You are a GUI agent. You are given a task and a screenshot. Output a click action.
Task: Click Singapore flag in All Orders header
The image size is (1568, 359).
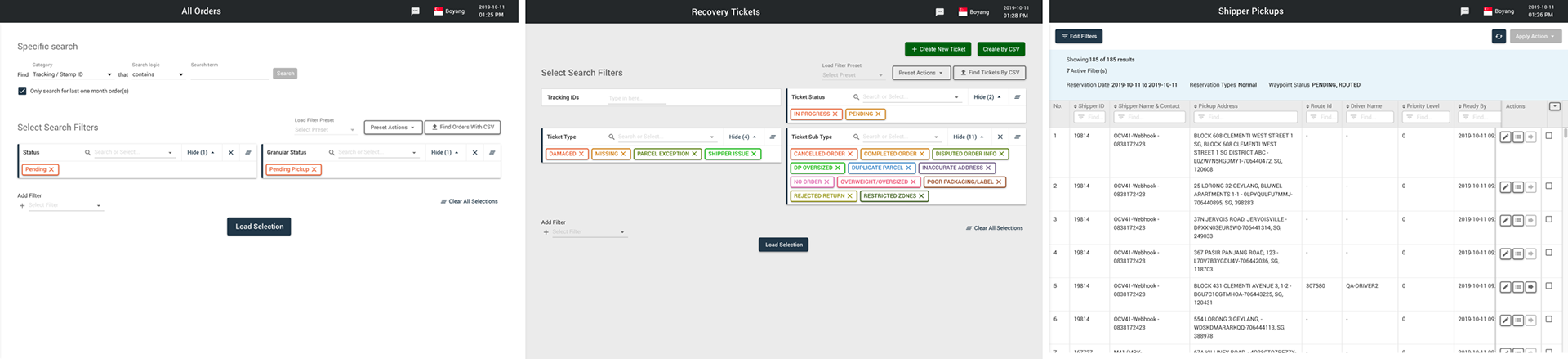tap(438, 11)
